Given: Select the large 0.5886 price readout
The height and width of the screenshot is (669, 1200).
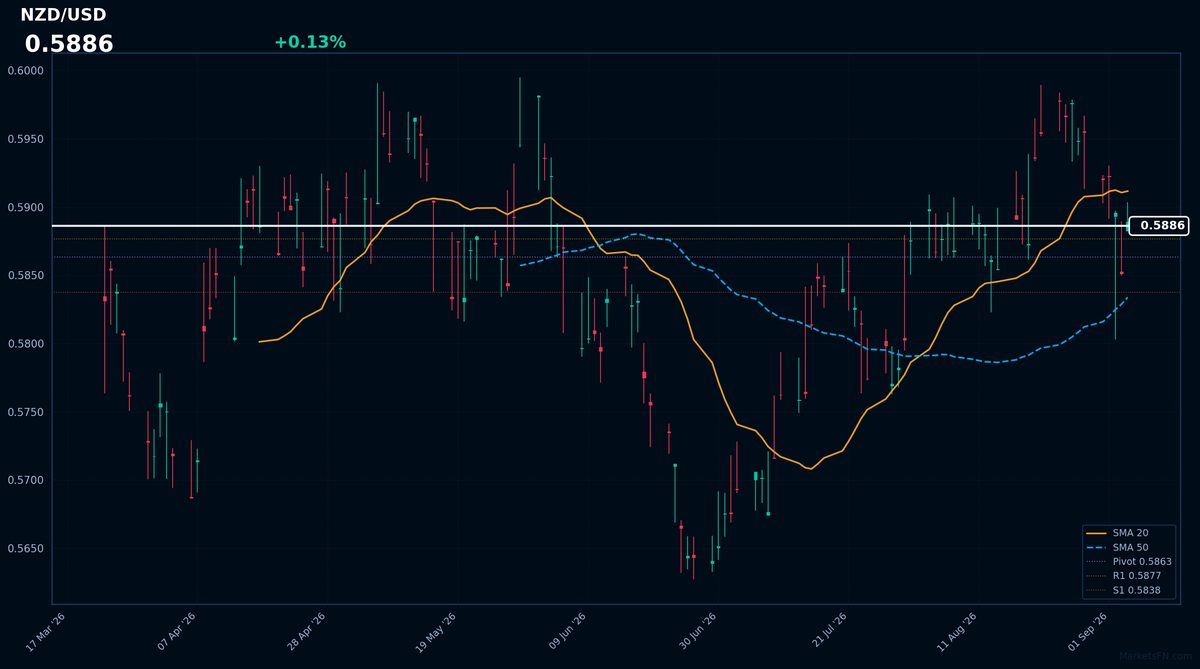Looking at the screenshot, I should tap(69, 44).
